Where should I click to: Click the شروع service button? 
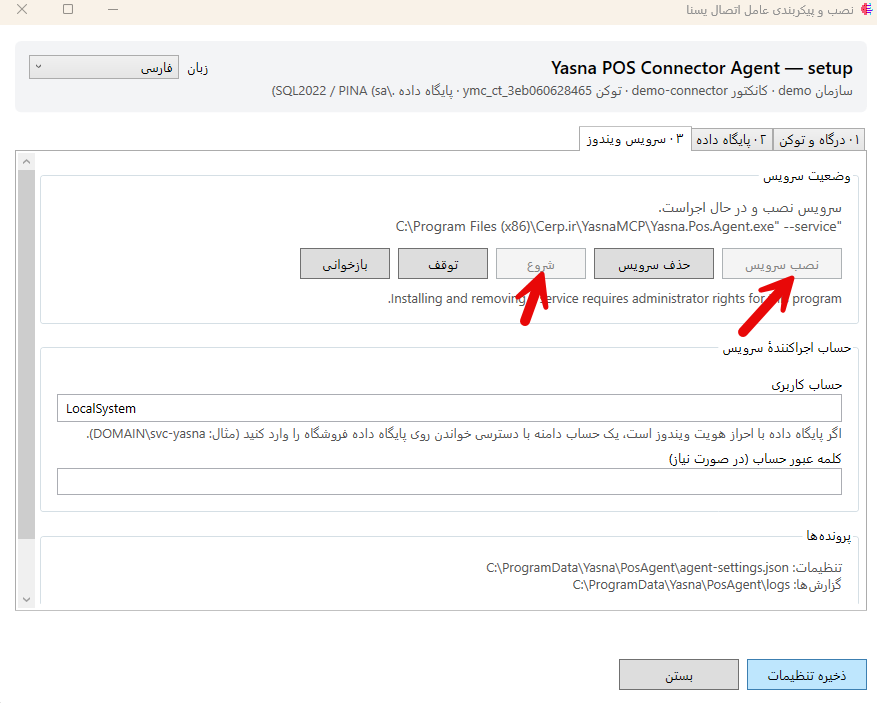(540, 264)
